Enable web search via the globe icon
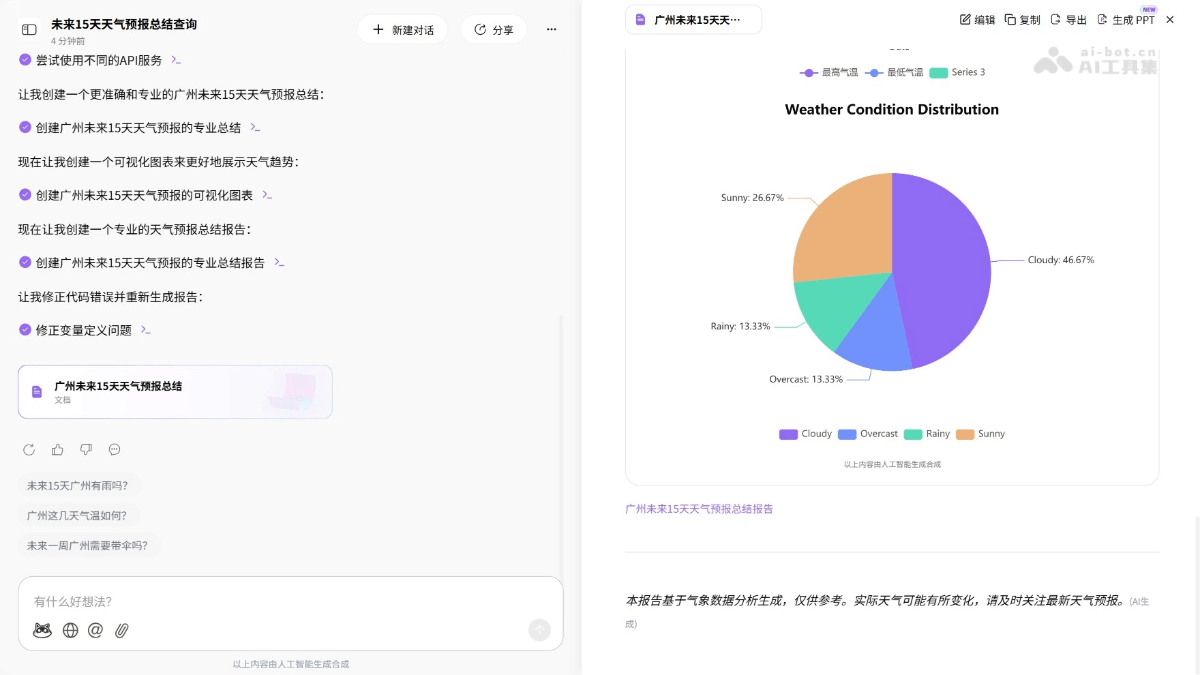Viewport: 1200px width, 675px height. pos(70,630)
